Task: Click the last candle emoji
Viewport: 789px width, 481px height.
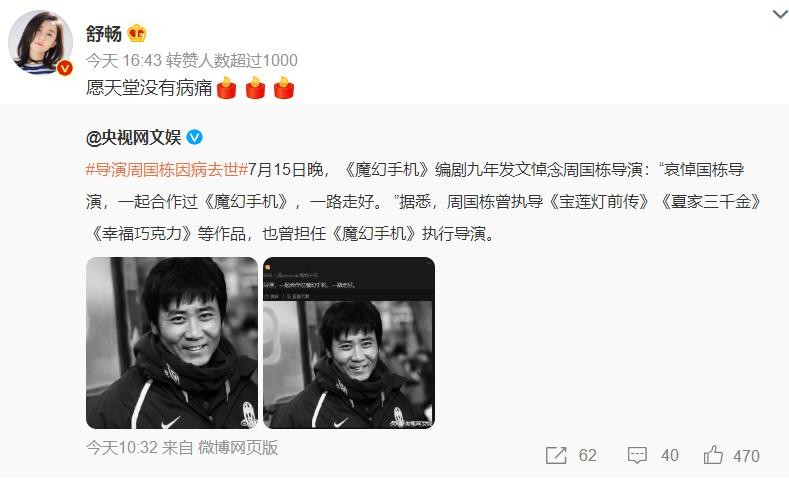Action: point(284,88)
